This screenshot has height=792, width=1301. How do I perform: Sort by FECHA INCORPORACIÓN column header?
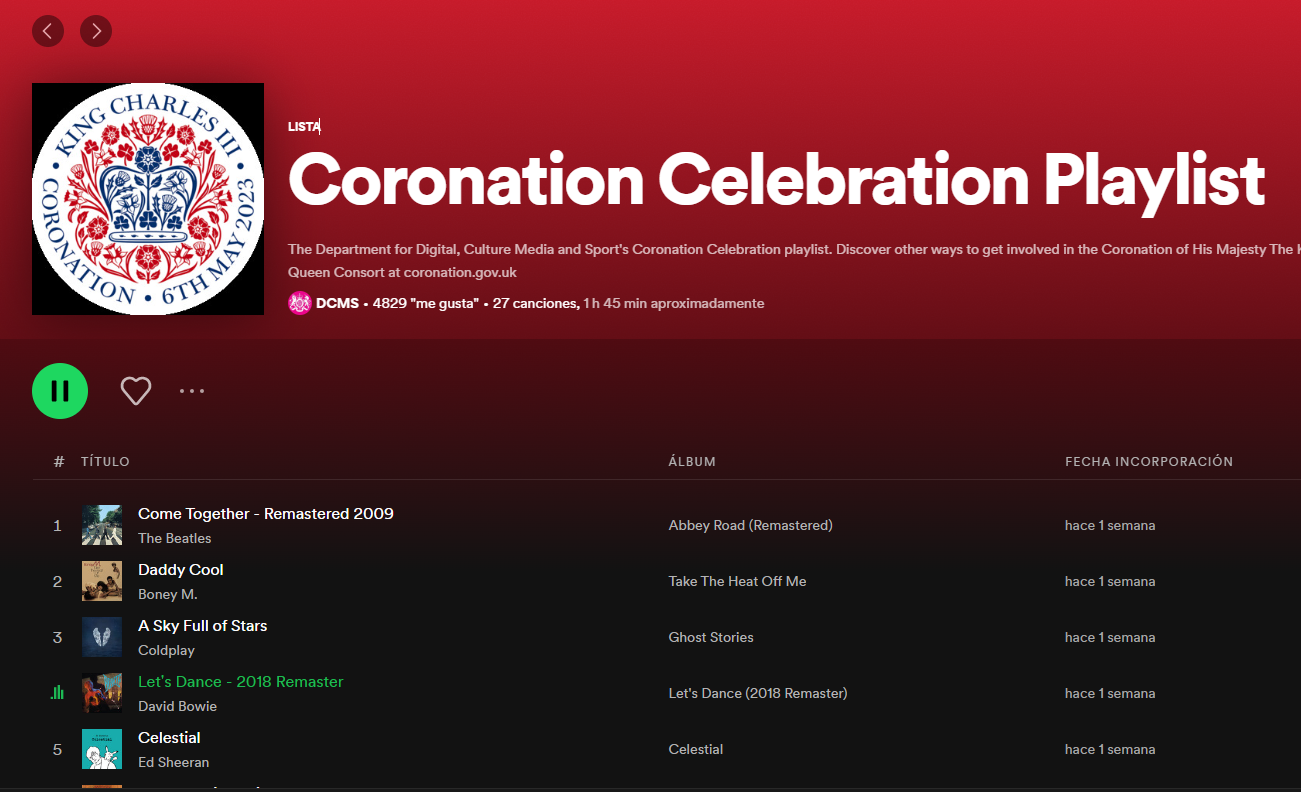click(x=1149, y=461)
